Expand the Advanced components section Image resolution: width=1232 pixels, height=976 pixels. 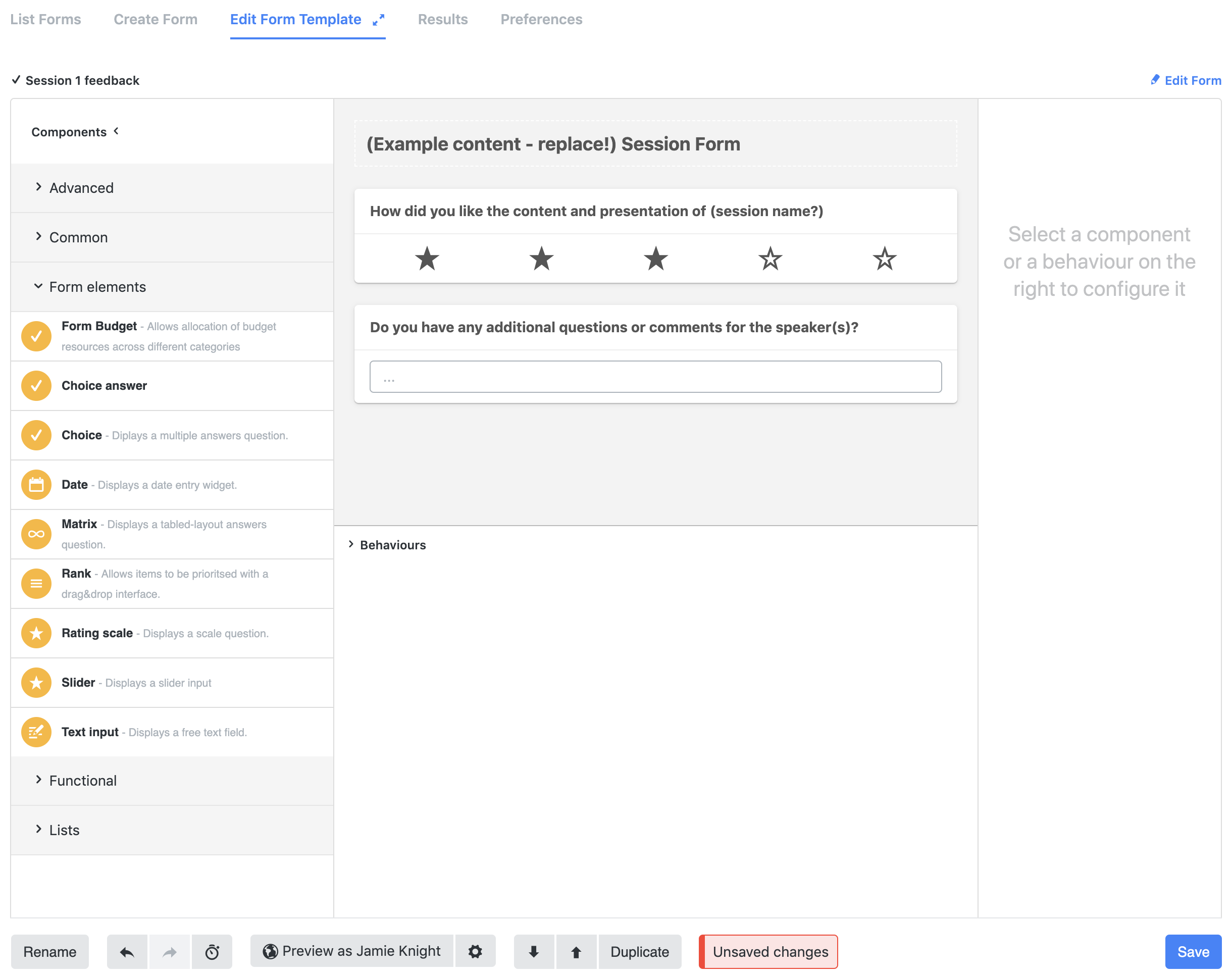pyautogui.click(x=82, y=188)
